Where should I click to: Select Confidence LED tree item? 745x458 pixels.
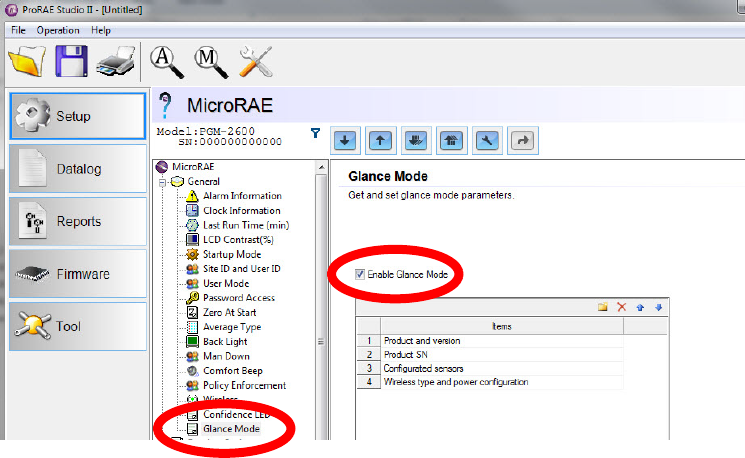[x=237, y=414]
